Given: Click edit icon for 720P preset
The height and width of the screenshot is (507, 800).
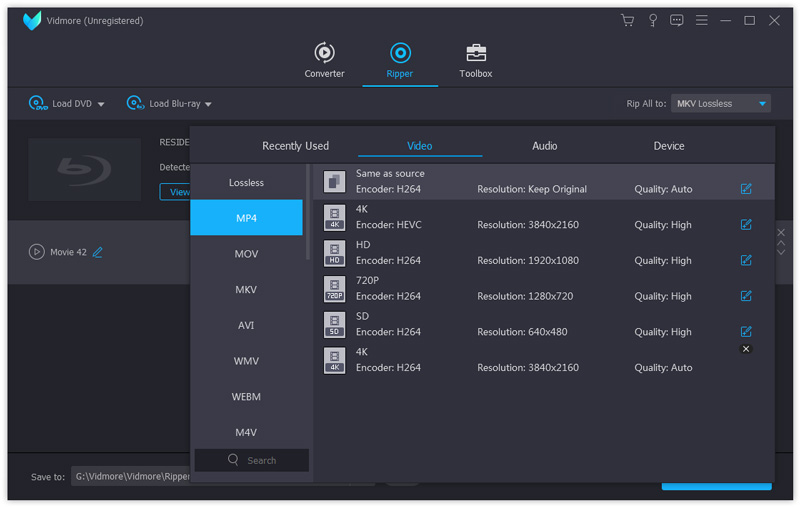Looking at the screenshot, I should pos(746,296).
